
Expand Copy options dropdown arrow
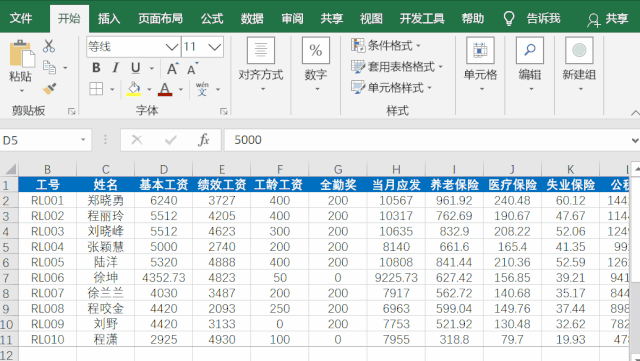(65, 68)
